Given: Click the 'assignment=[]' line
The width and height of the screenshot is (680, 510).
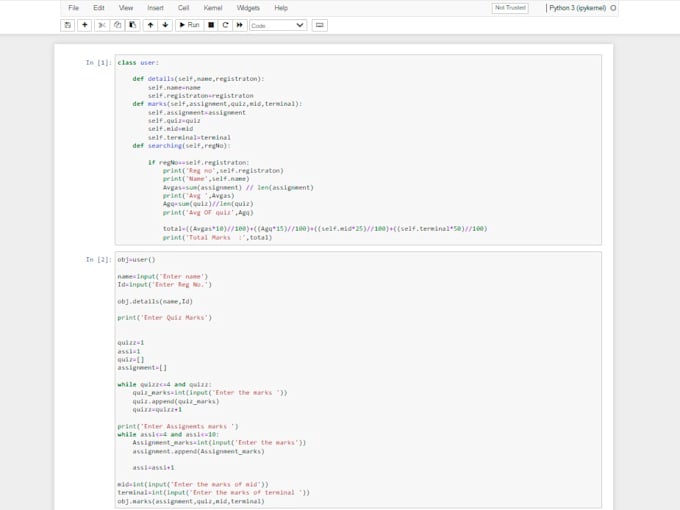Looking at the screenshot, I should click(142, 368).
